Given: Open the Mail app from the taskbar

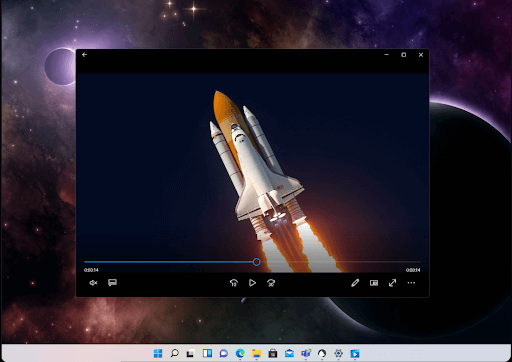Looking at the screenshot, I should pos(289,353).
